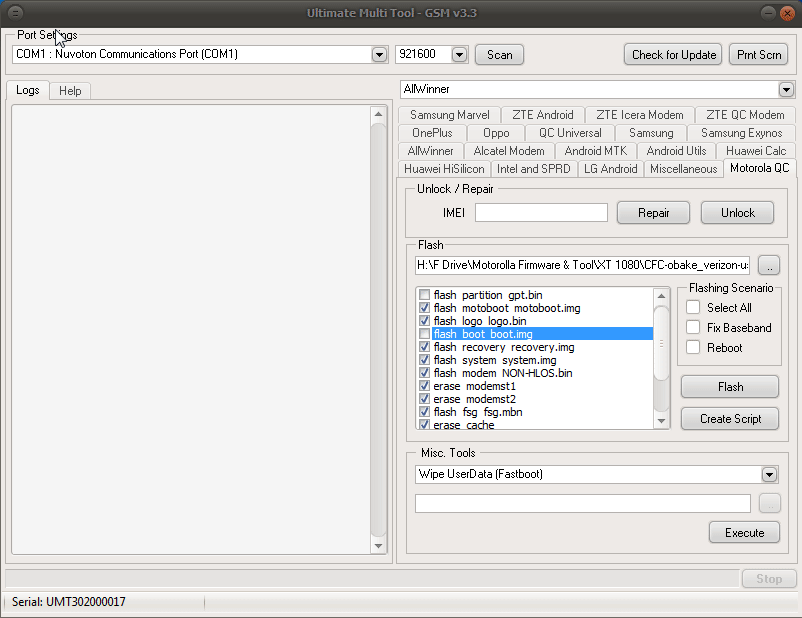Viewport: 802px width, 618px height.
Task: Click the Repair IMEI button
Action: 653,213
